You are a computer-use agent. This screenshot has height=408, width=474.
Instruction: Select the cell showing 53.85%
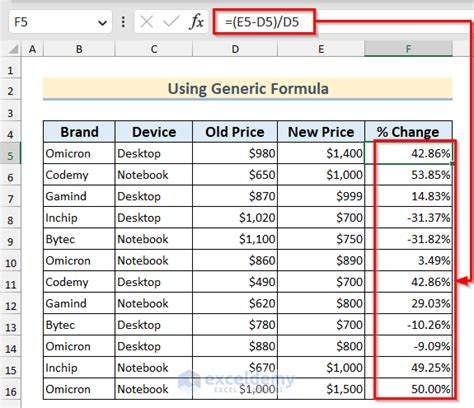408,175
